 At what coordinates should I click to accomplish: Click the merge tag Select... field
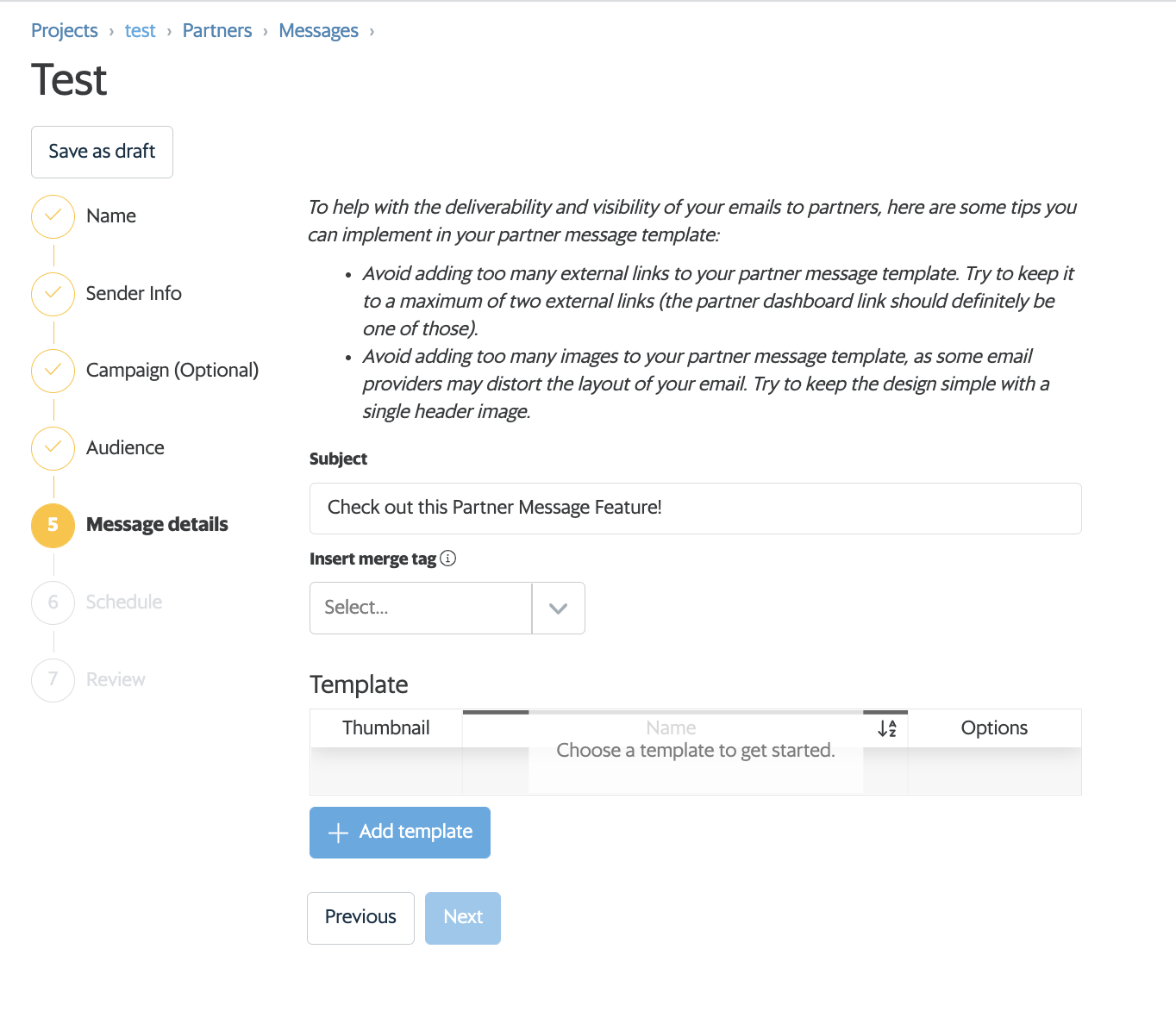[421, 609]
